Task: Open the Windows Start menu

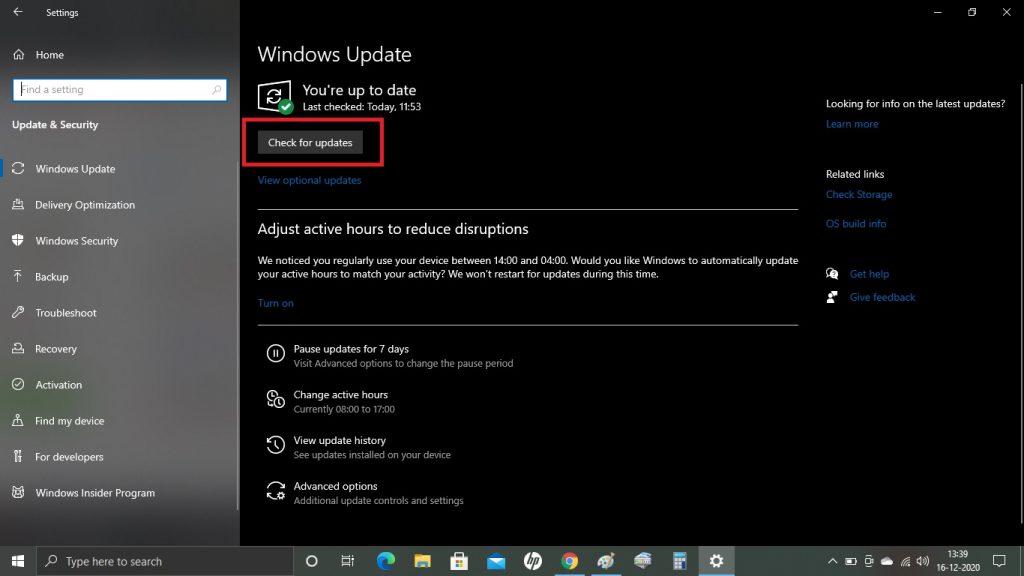Action: [18, 561]
